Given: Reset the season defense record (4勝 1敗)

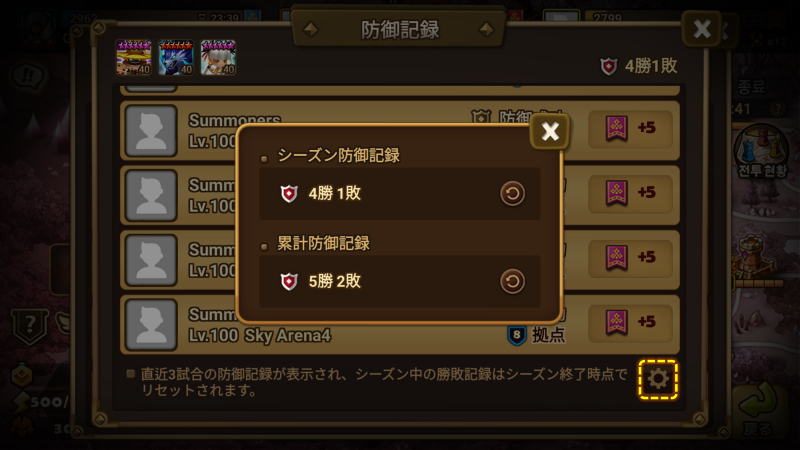Looking at the screenshot, I should pos(512,194).
